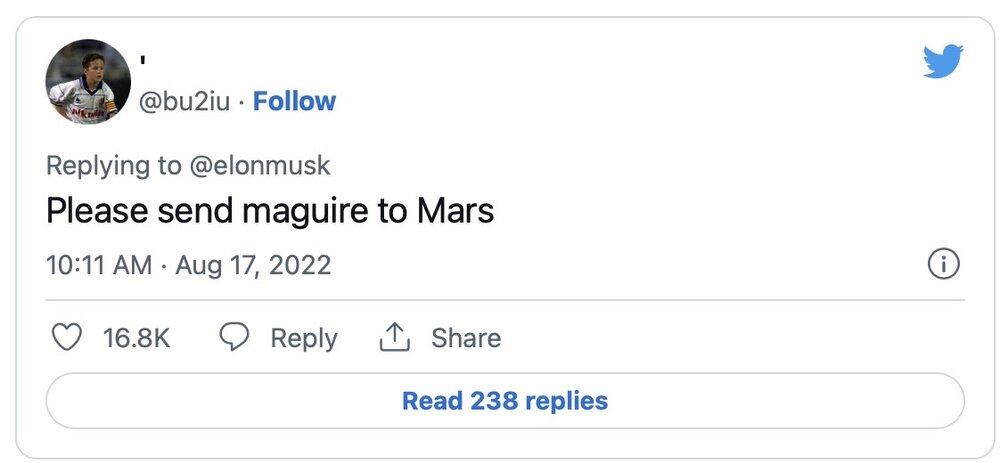Screen dimensions: 1000x463
Task: Click the word Mars in tweet
Action: coord(455,210)
